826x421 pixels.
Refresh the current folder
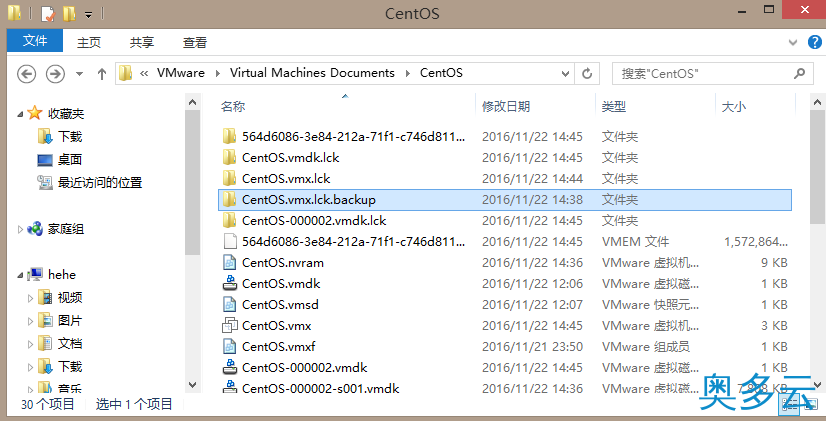click(x=587, y=74)
